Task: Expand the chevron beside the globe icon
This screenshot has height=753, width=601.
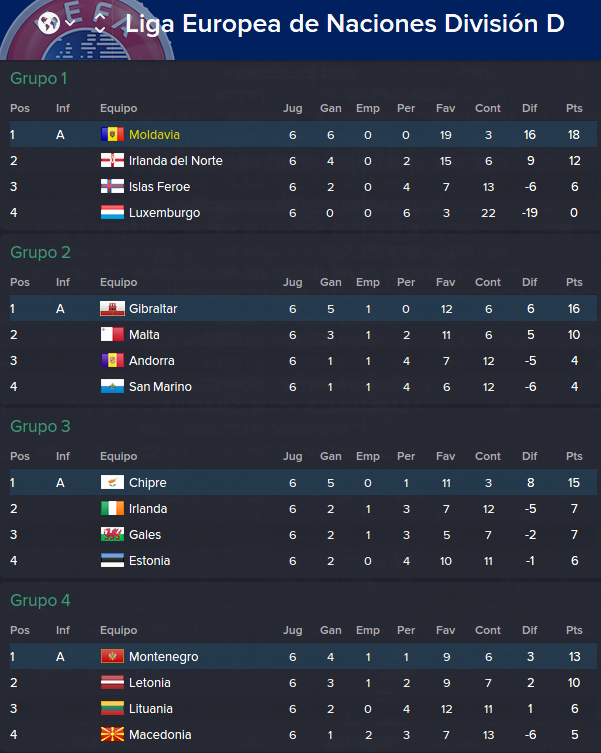Action: click(70, 23)
